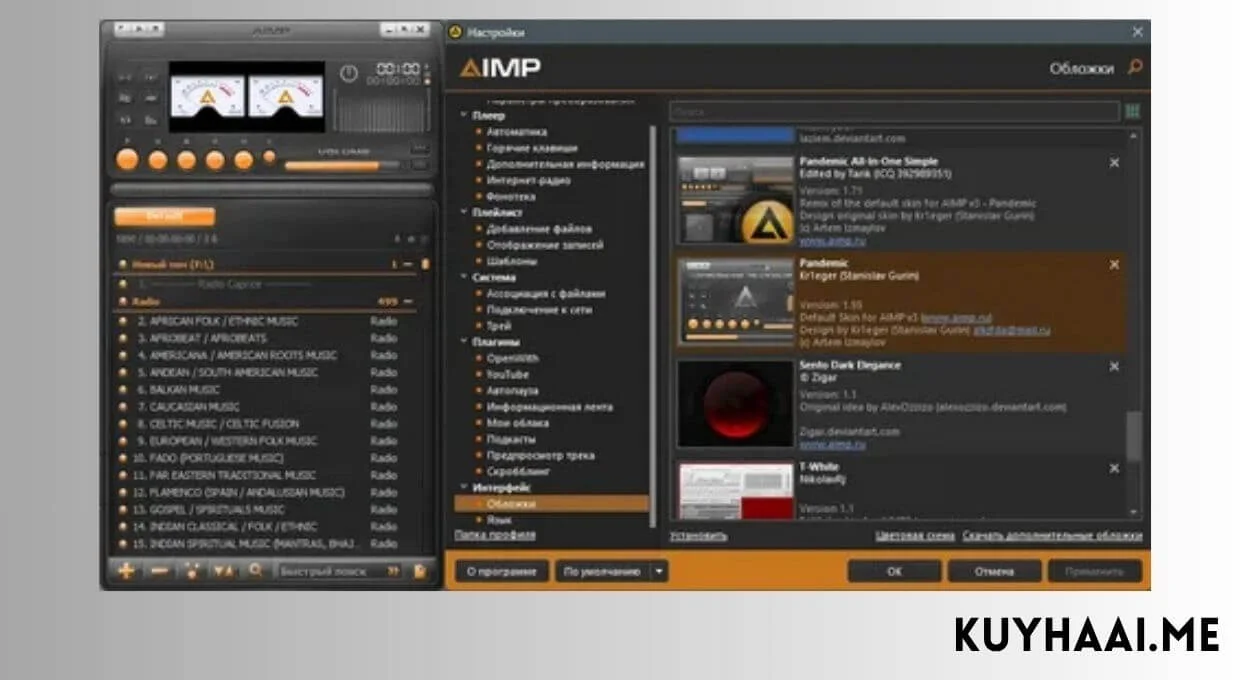Click the power timer icon near the clock
The width and height of the screenshot is (1250, 680).
tap(348, 73)
